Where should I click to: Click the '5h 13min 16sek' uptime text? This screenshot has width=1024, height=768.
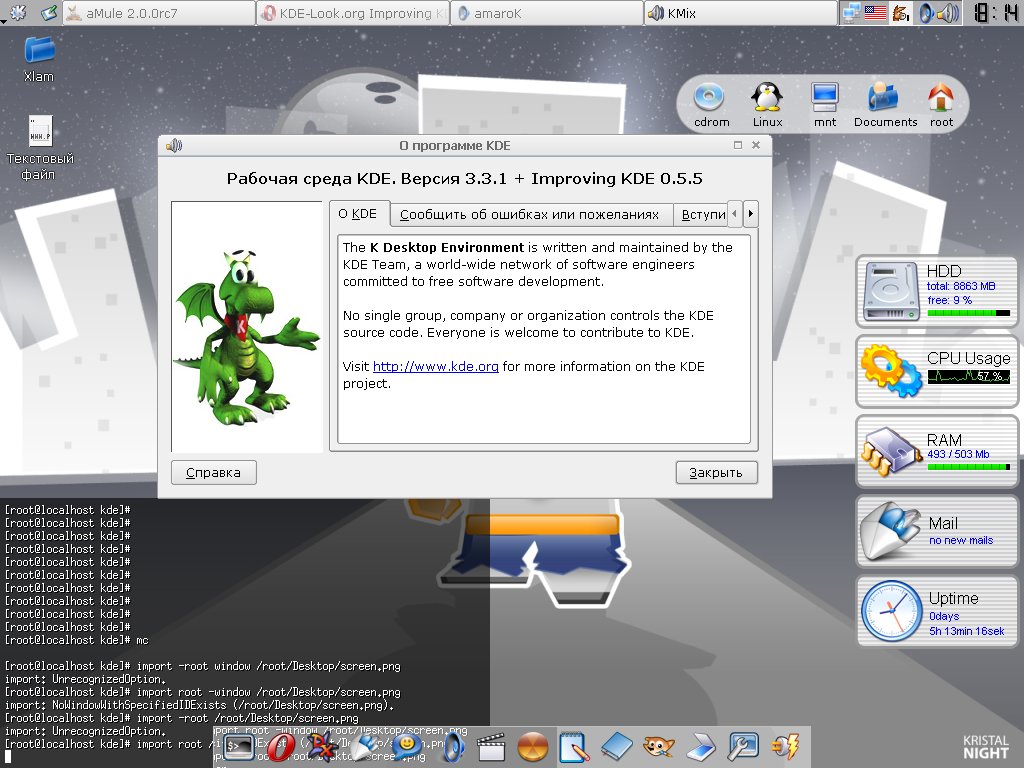click(967, 632)
